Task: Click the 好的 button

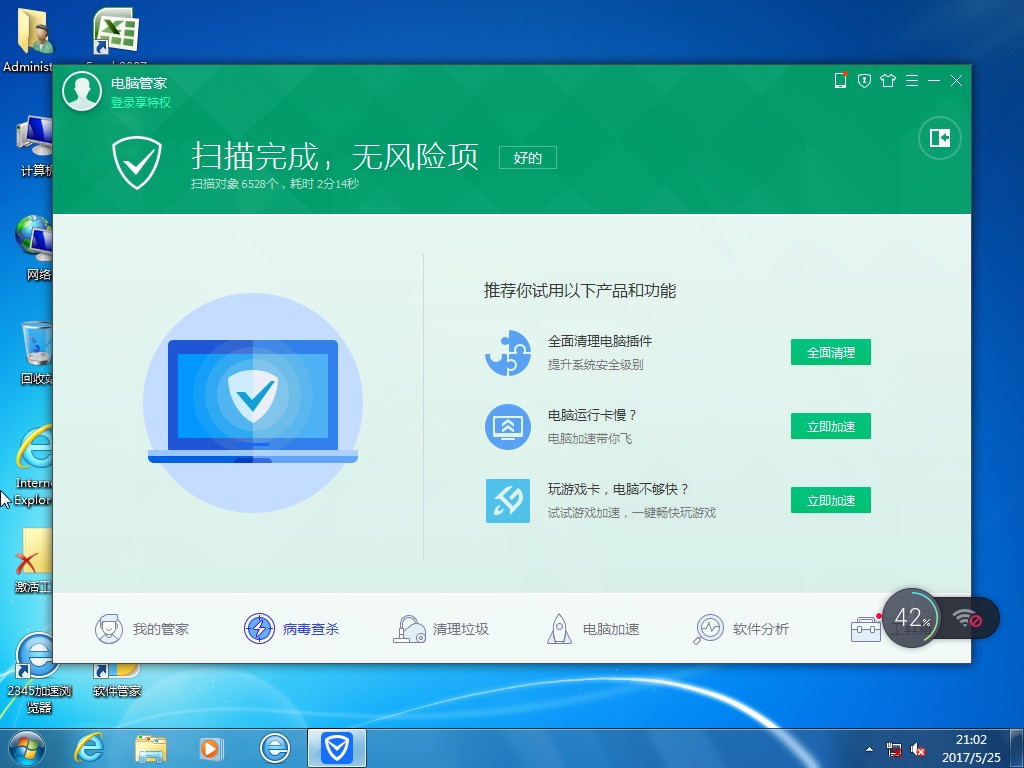Action: click(x=528, y=157)
